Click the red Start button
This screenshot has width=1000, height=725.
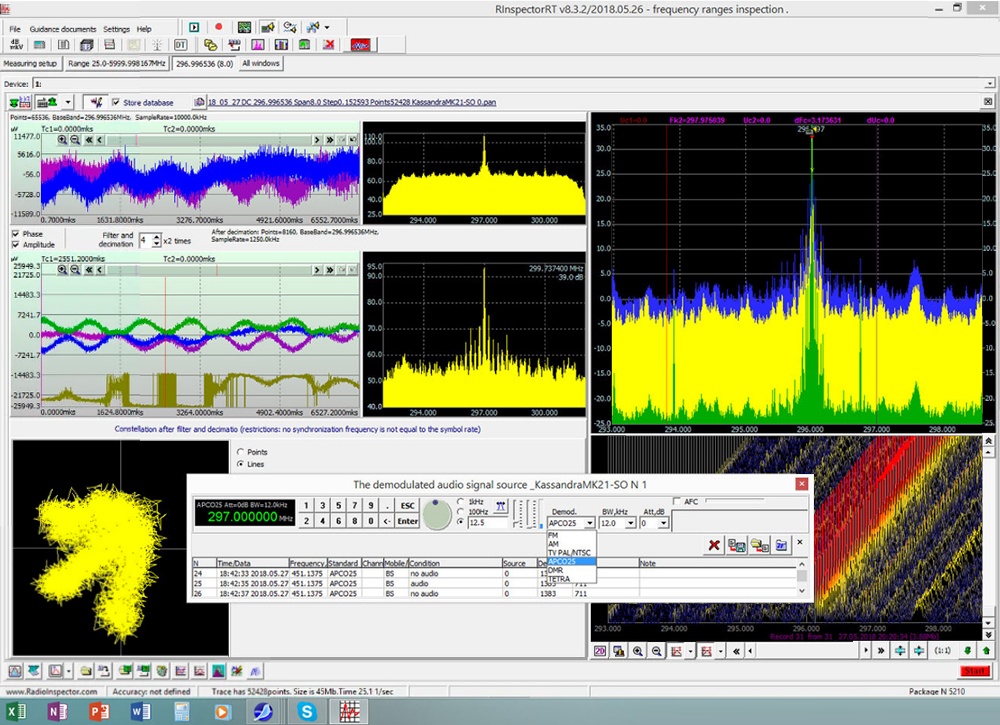(x=973, y=671)
